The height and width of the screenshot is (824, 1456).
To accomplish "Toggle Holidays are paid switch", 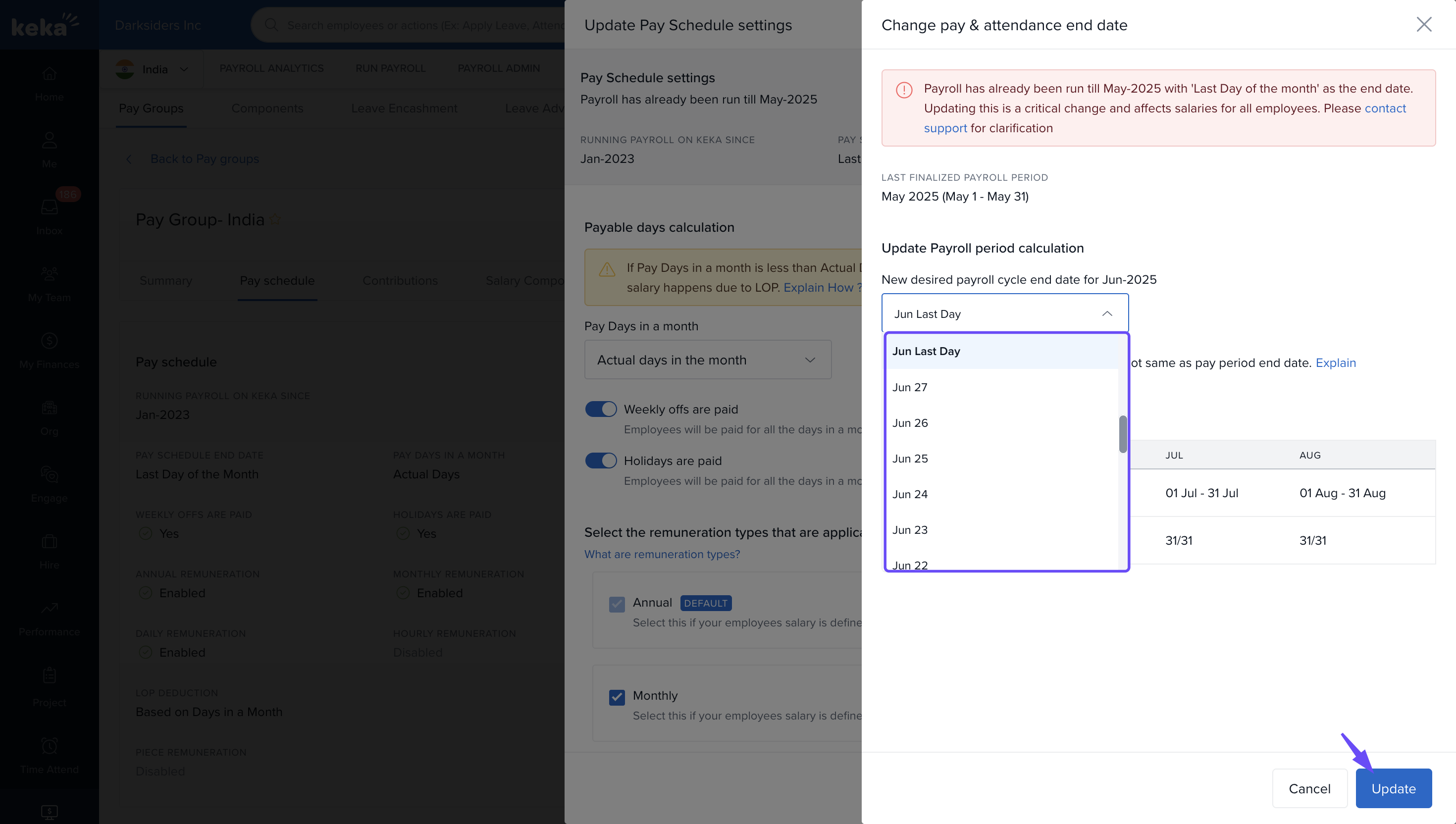I will pyautogui.click(x=600, y=461).
